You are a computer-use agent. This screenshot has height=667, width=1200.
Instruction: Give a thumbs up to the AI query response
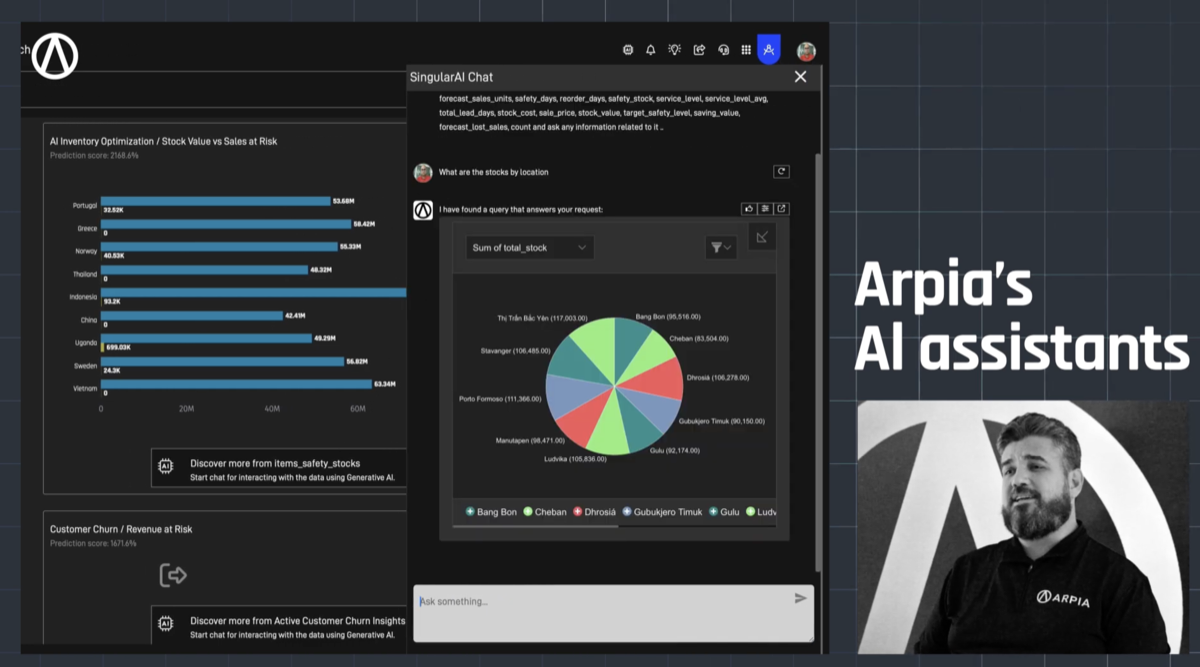[749, 209]
